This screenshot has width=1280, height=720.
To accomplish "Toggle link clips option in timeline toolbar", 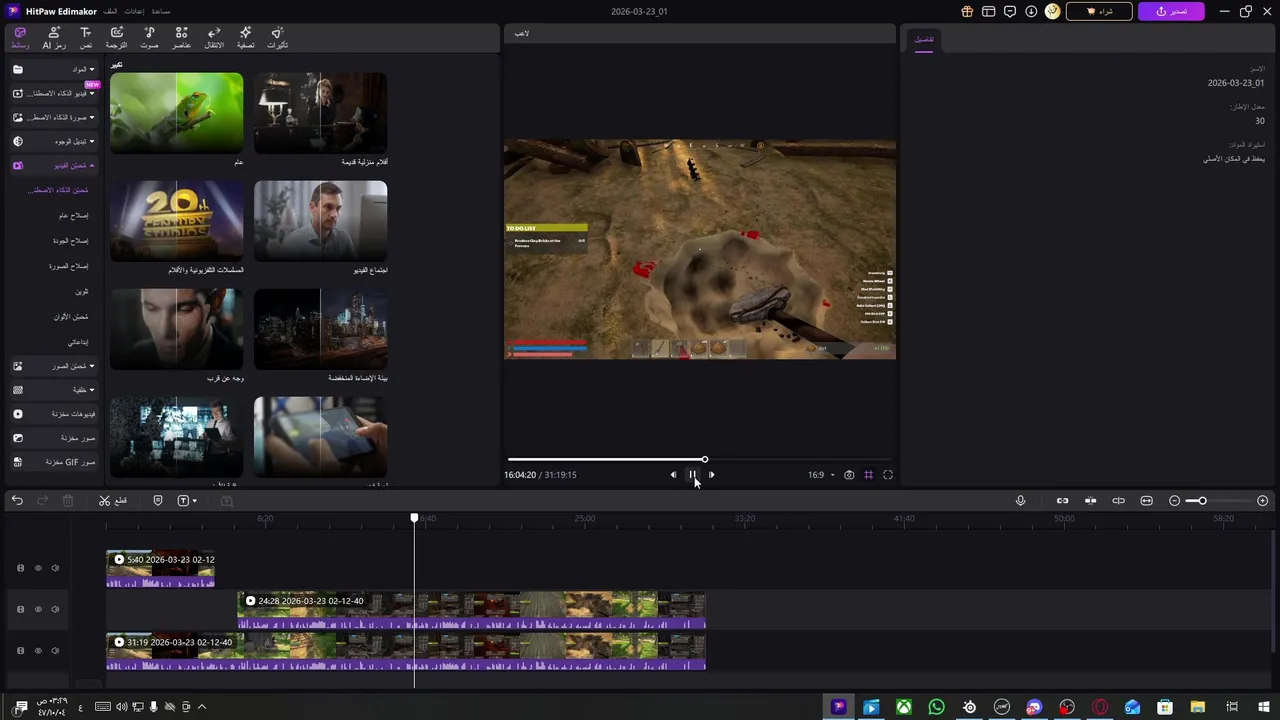I will (x=1062, y=500).
